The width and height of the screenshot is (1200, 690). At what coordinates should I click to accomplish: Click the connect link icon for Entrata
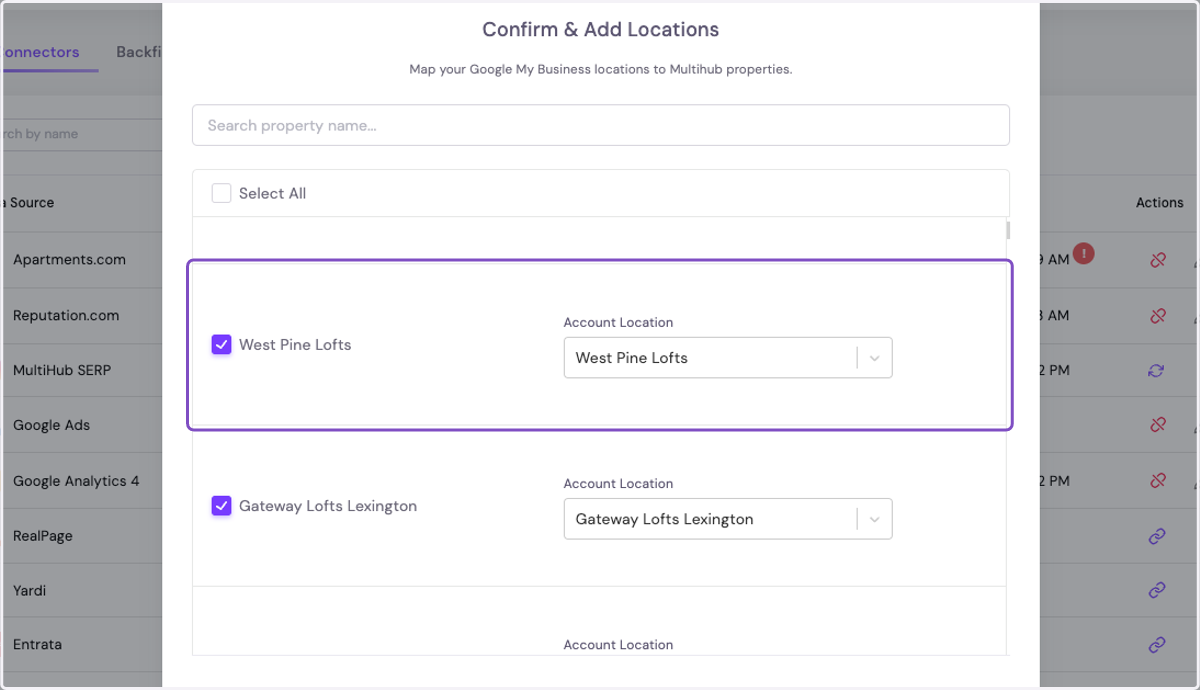[x=1157, y=645]
